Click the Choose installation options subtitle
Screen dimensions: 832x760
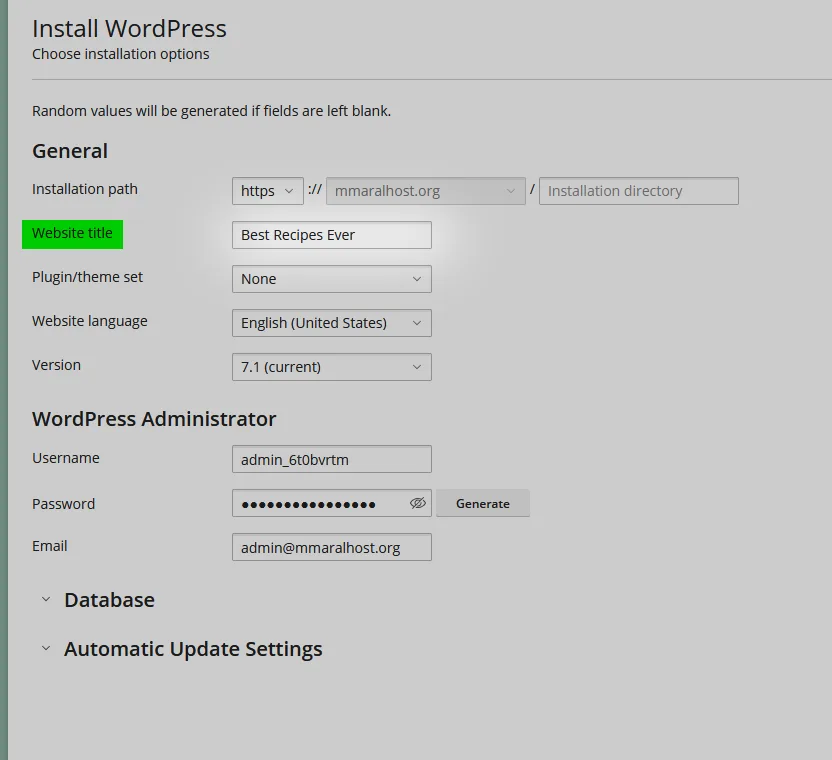pos(120,54)
